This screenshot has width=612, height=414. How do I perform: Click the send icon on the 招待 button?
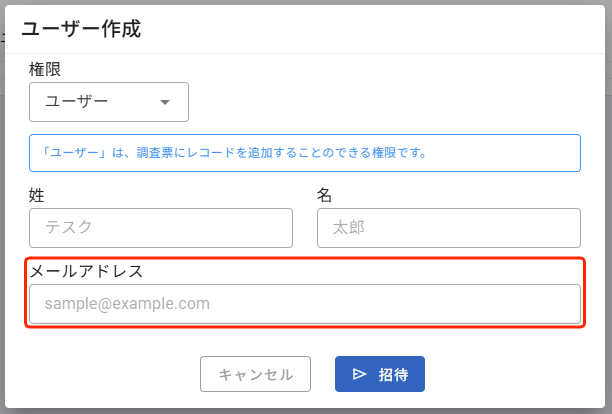point(360,375)
